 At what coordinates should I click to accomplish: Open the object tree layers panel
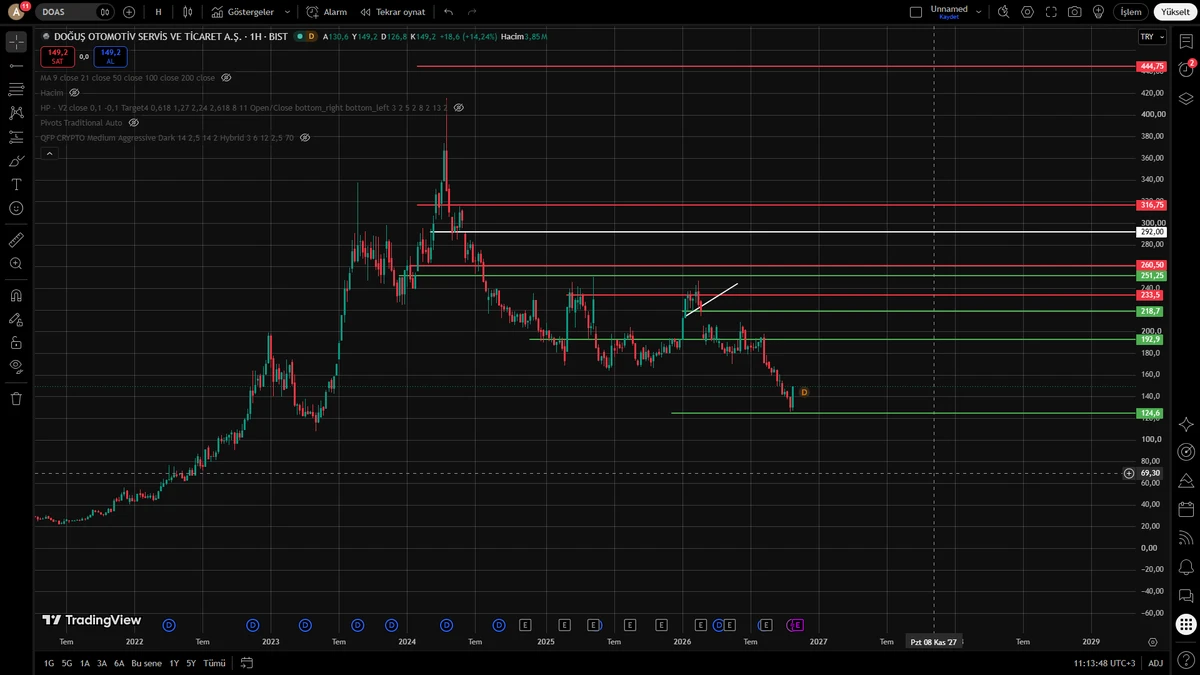click(x=1186, y=98)
